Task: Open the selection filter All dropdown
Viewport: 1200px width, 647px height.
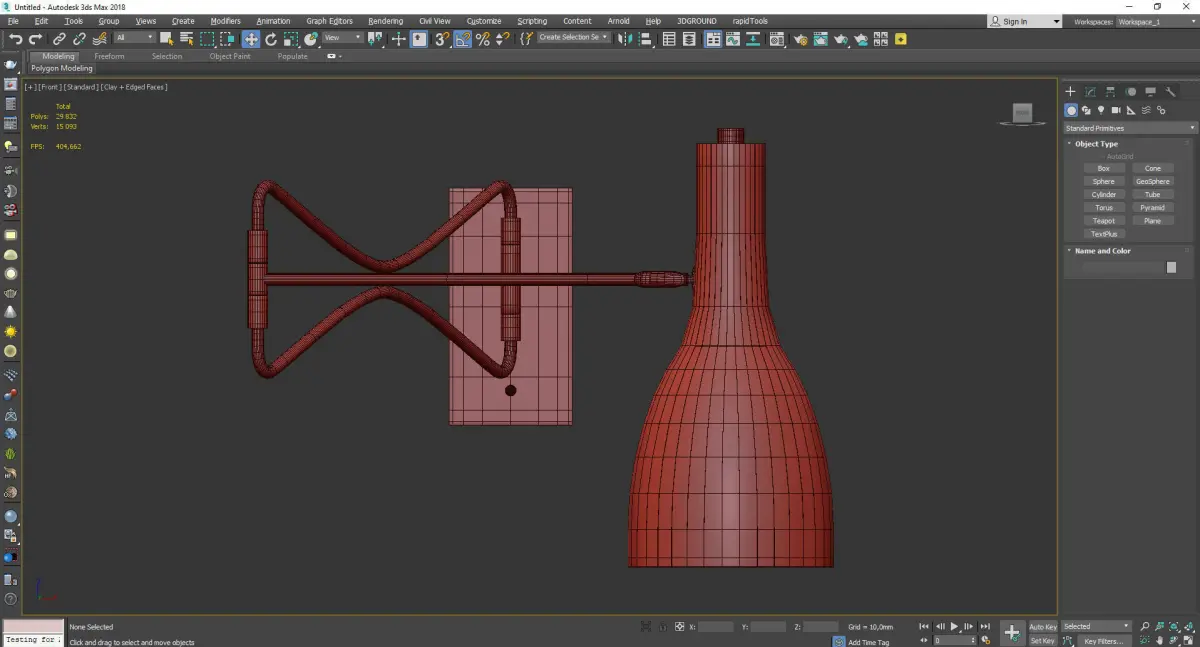Action: point(135,37)
